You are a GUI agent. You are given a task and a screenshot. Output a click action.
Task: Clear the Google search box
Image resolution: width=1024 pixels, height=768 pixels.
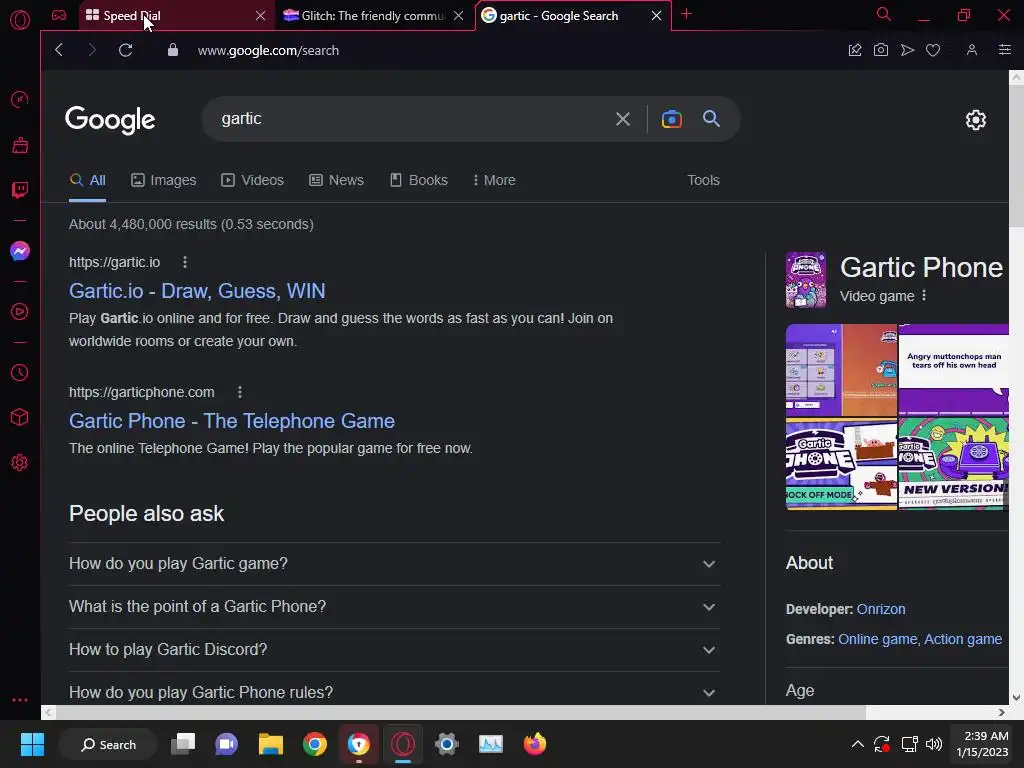(622, 119)
